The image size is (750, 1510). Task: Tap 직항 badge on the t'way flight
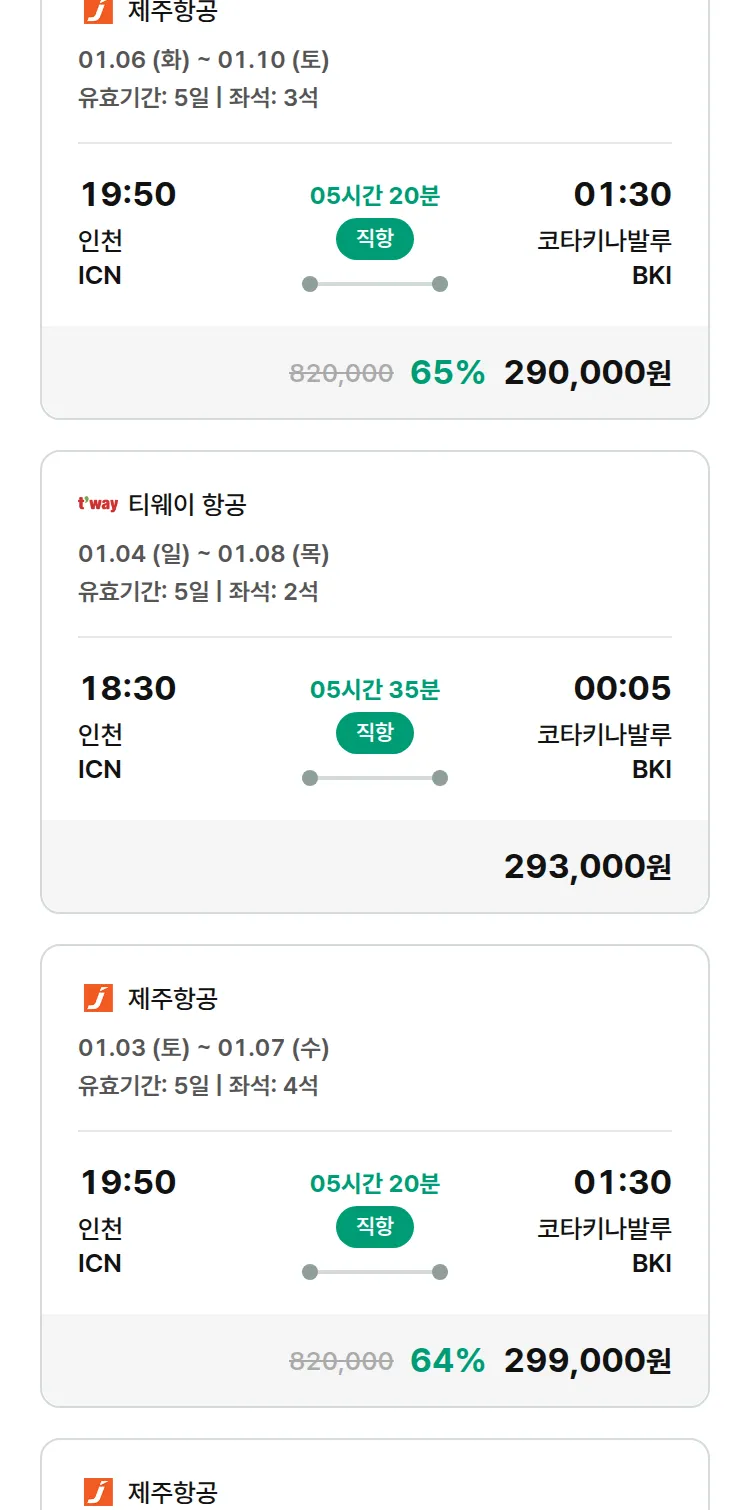click(374, 733)
